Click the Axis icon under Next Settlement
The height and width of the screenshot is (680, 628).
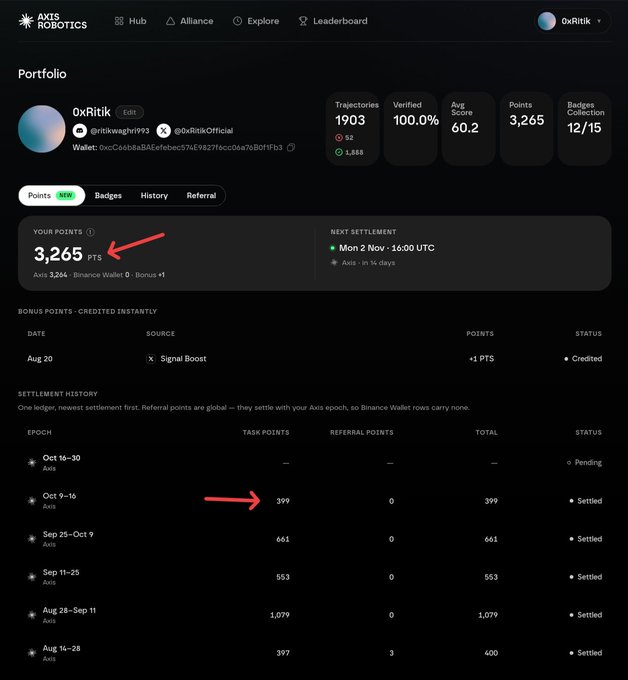(x=334, y=263)
